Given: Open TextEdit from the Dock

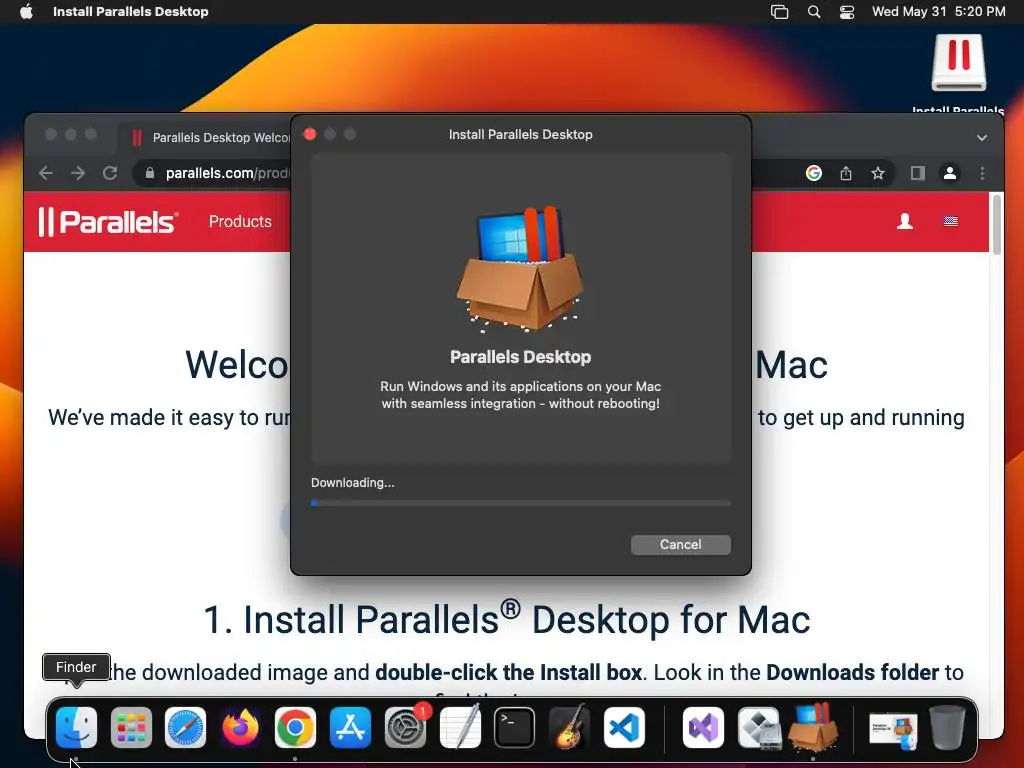Looking at the screenshot, I should tap(460, 728).
